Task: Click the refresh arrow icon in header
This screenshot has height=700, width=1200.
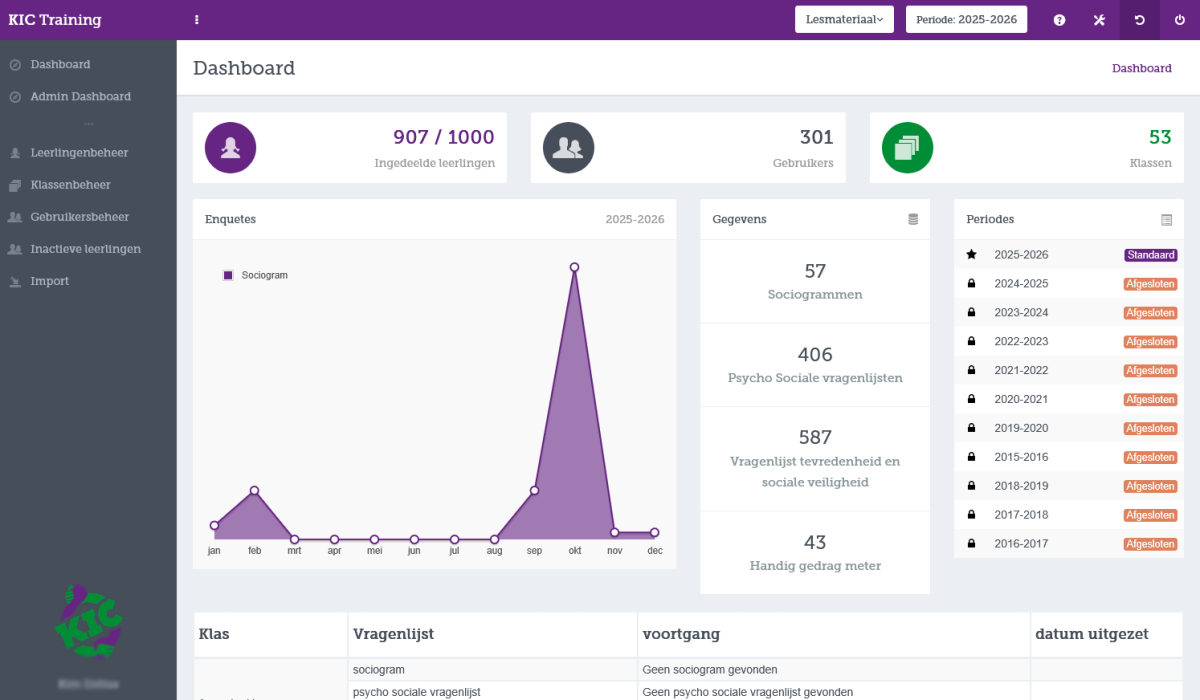Action: coord(1139,20)
